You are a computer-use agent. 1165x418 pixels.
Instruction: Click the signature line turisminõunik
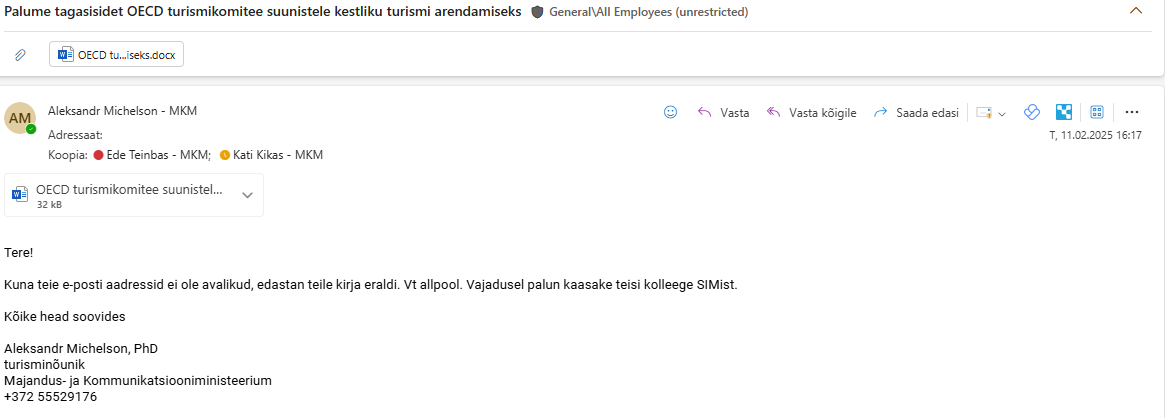coord(45,365)
